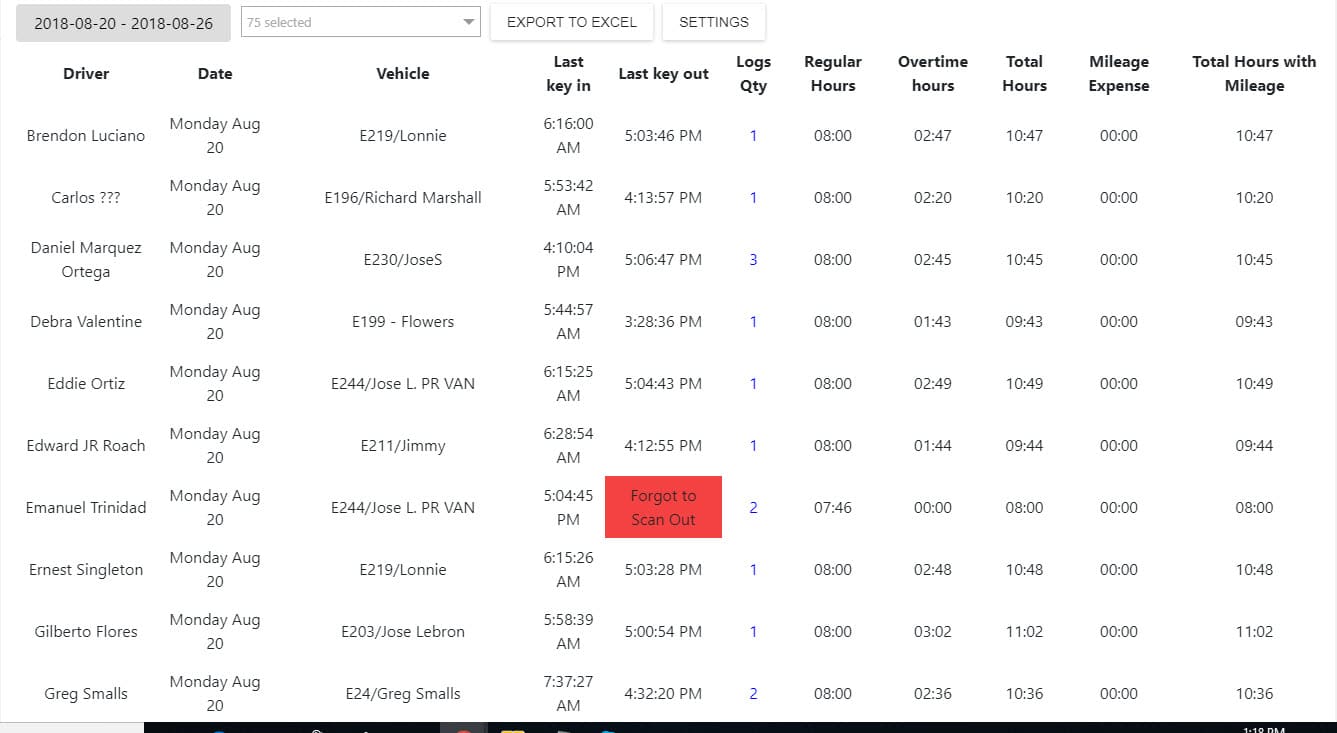Click the Driver column header
The height and width of the screenshot is (733, 1337).
point(86,74)
